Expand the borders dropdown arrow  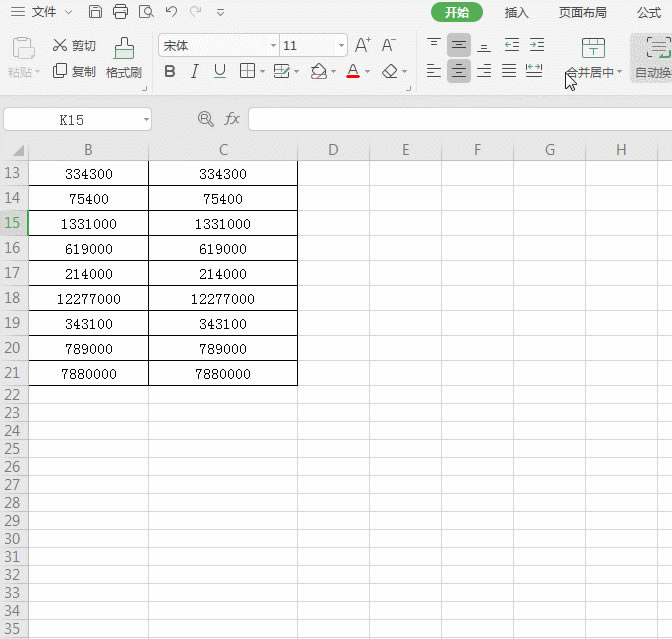pyautogui.click(x=262, y=71)
